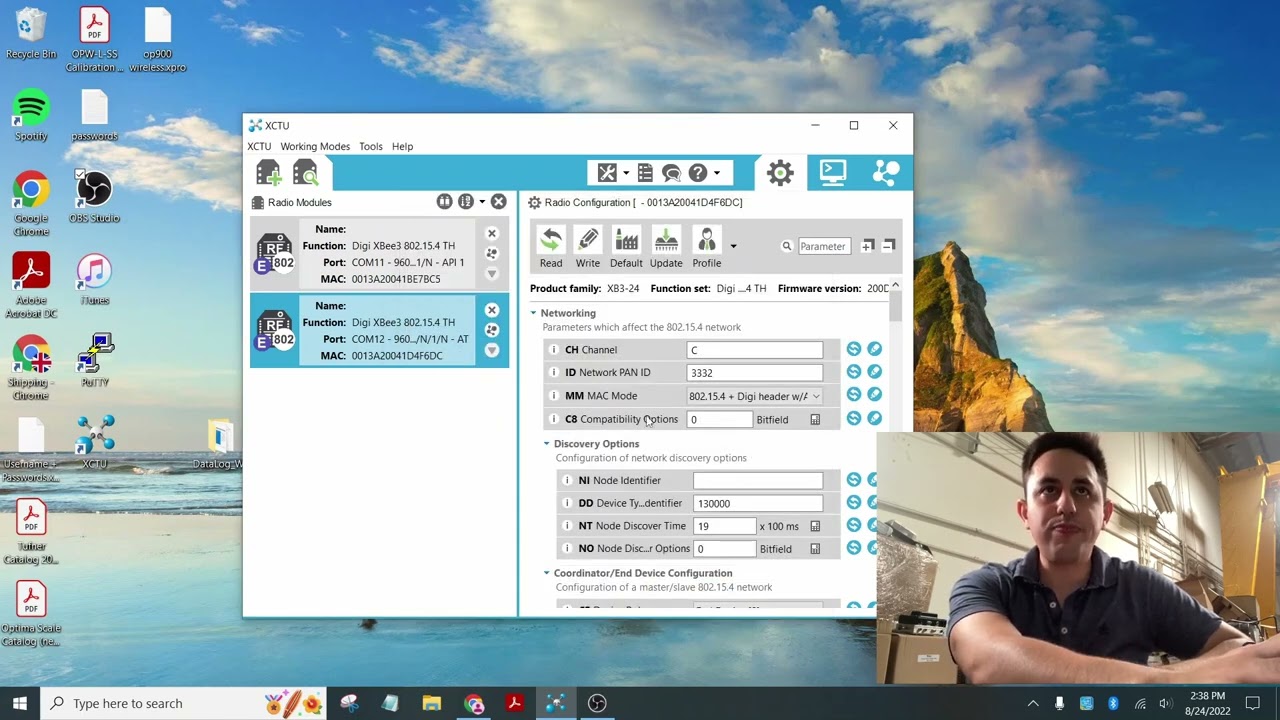Click the NI Node Identifier field
The height and width of the screenshot is (720, 1280).
point(758,481)
